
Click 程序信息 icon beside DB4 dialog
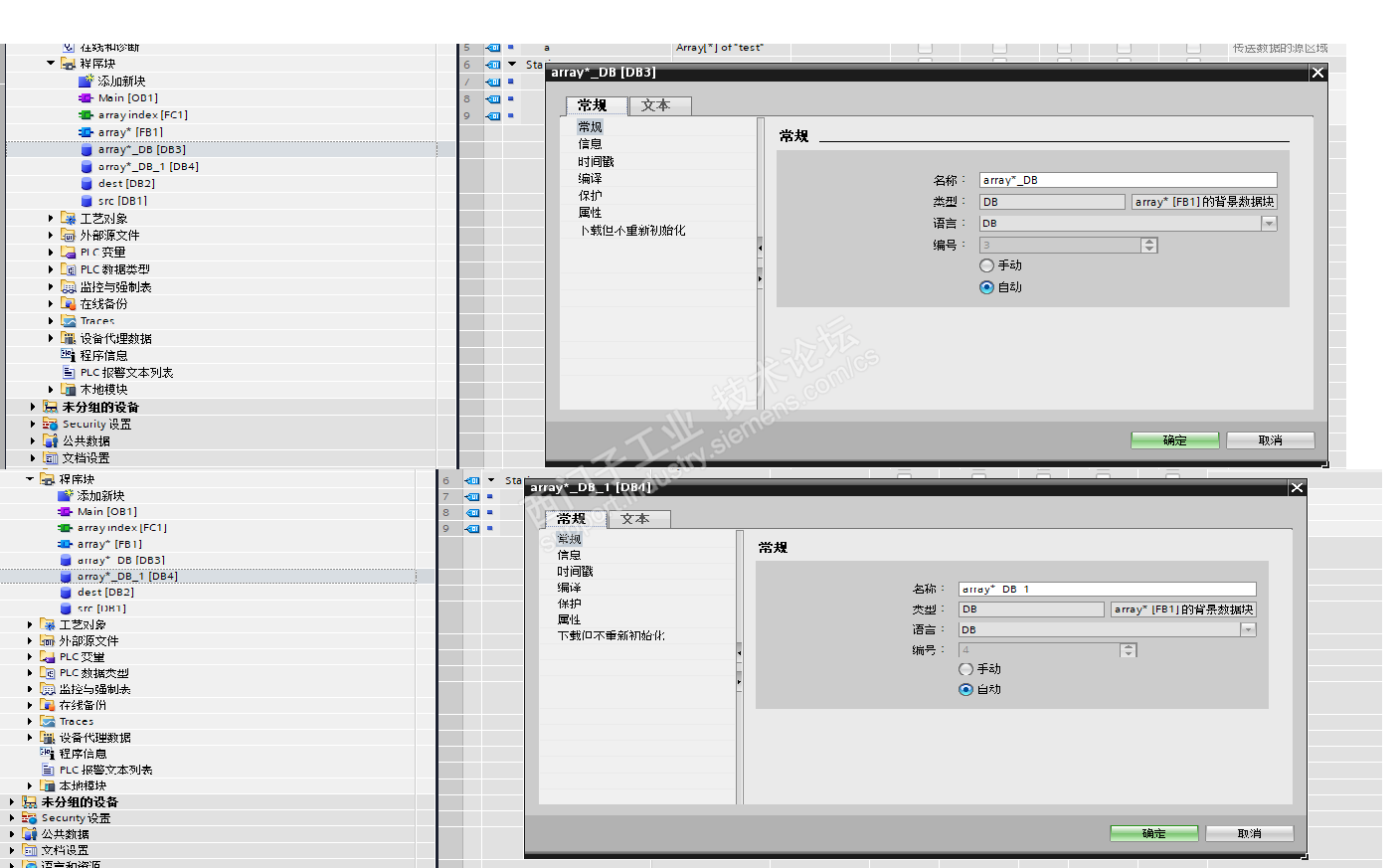(x=47, y=753)
